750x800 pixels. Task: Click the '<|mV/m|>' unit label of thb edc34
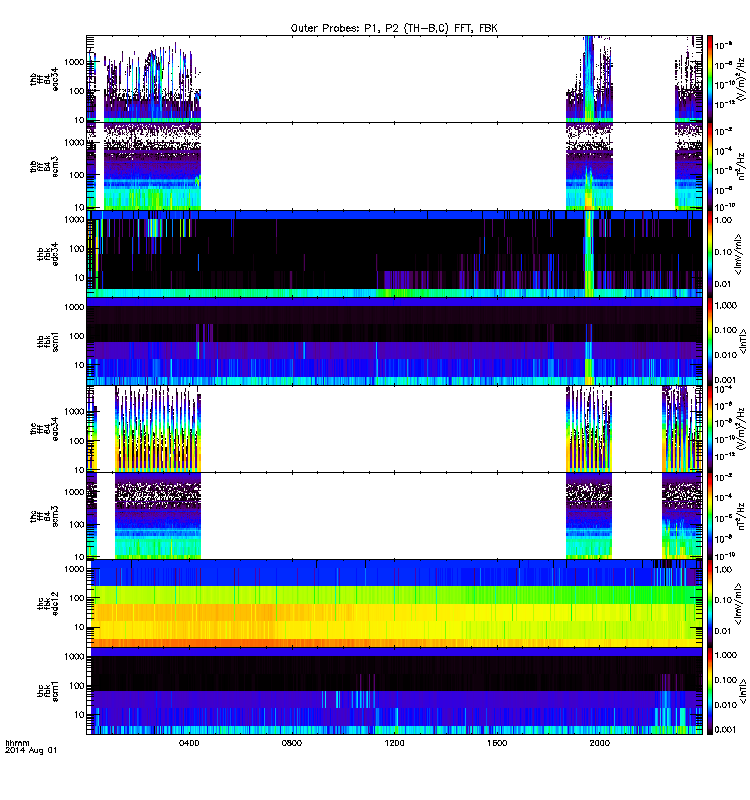point(739,254)
